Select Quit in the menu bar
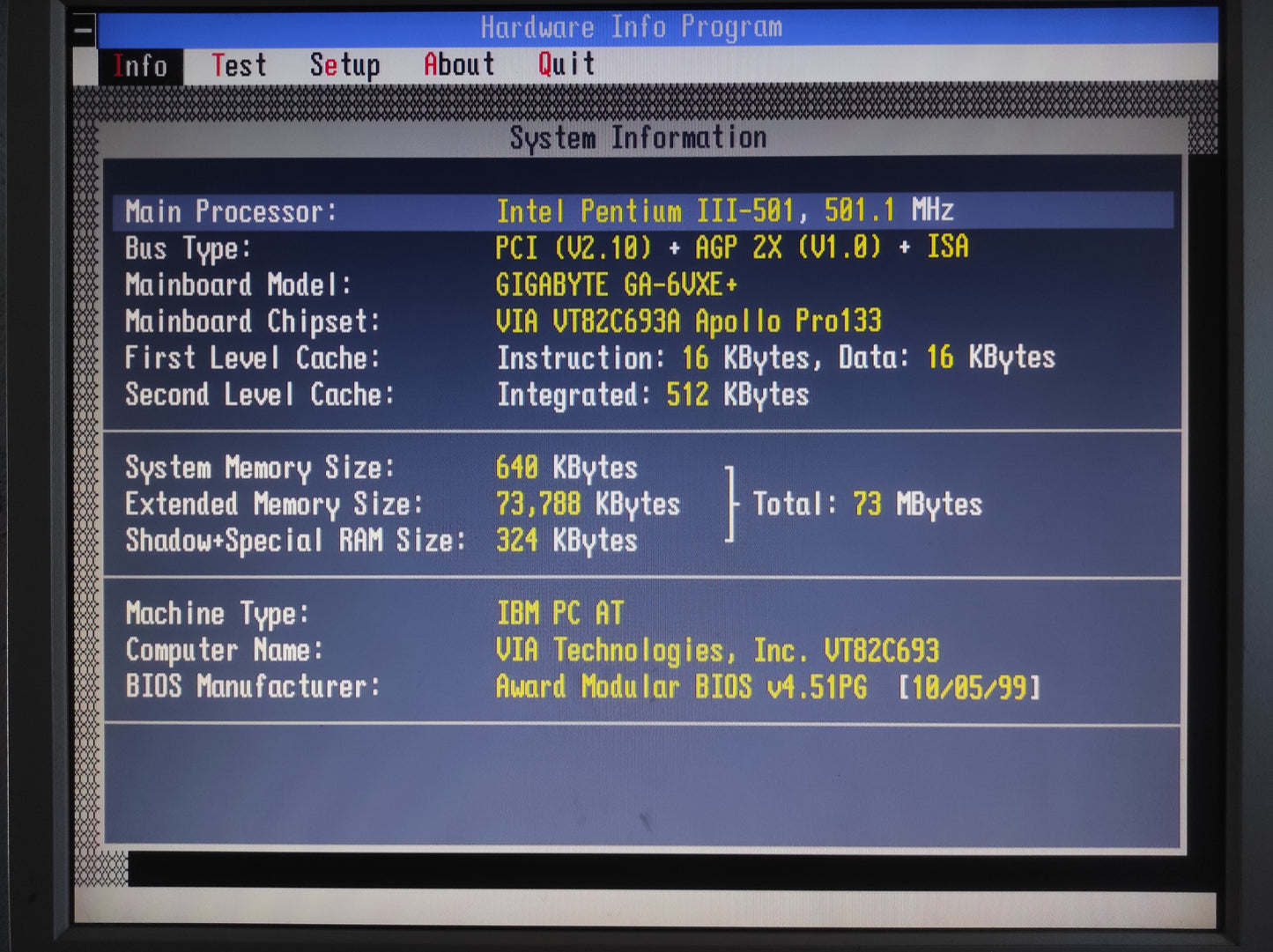The height and width of the screenshot is (952, 1273). [566, 63]
